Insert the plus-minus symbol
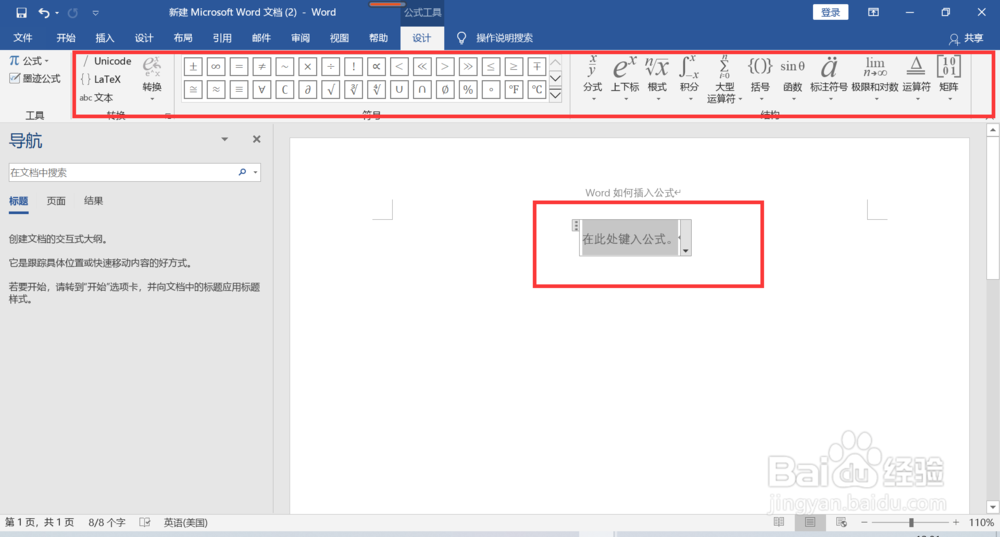Viewport: 1000px width, 537px height. point(193,66)
